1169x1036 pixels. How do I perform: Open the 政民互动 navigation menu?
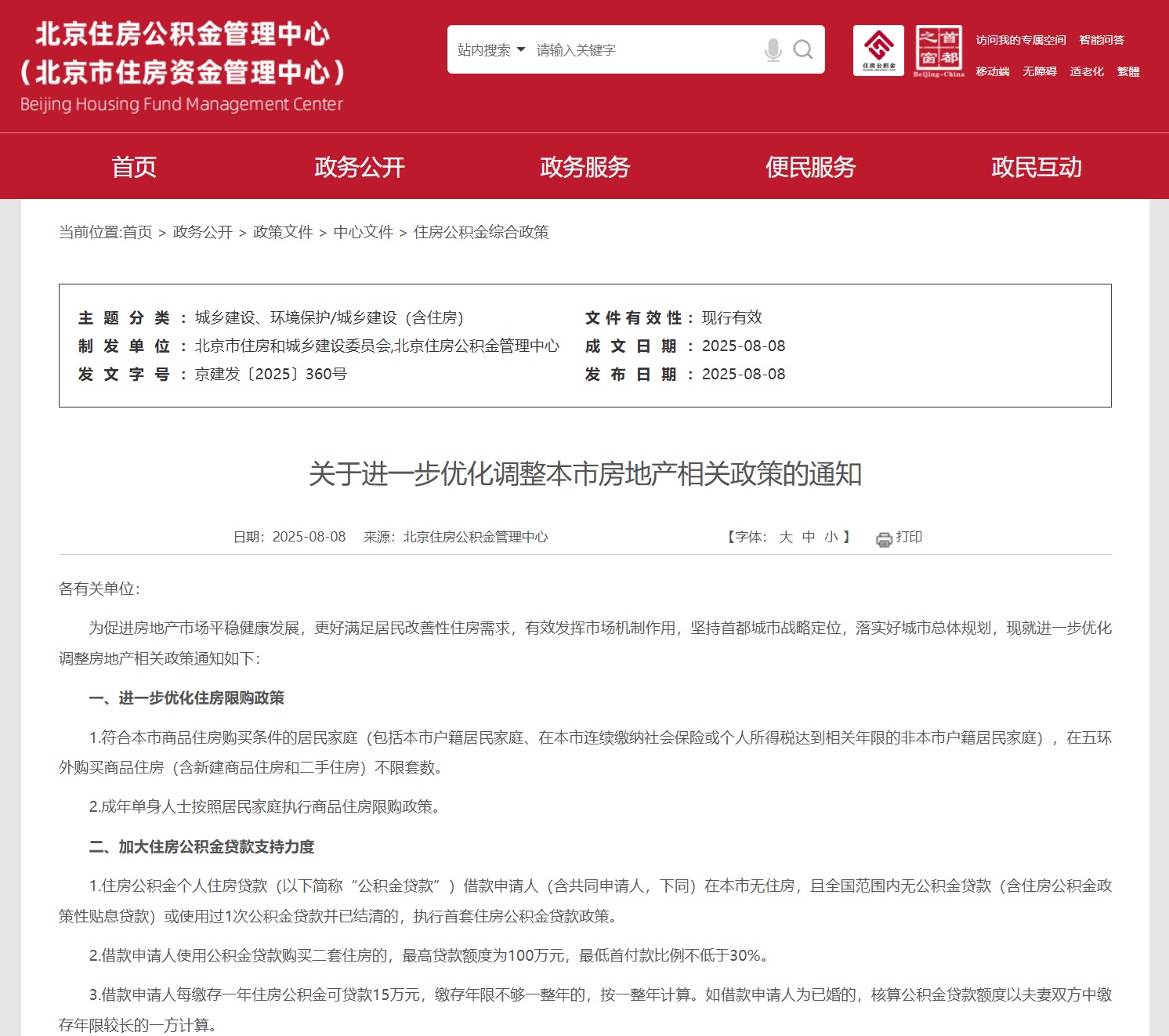pyautogui.click(x=1036, y=166)
